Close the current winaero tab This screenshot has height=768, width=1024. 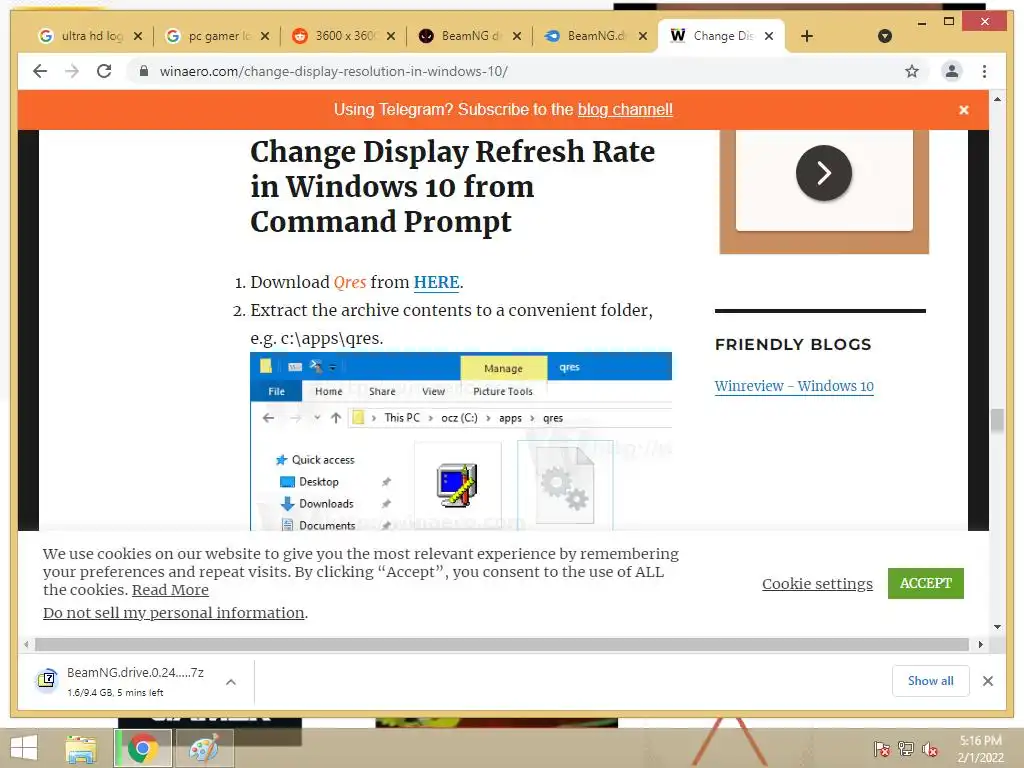point(769,36)
